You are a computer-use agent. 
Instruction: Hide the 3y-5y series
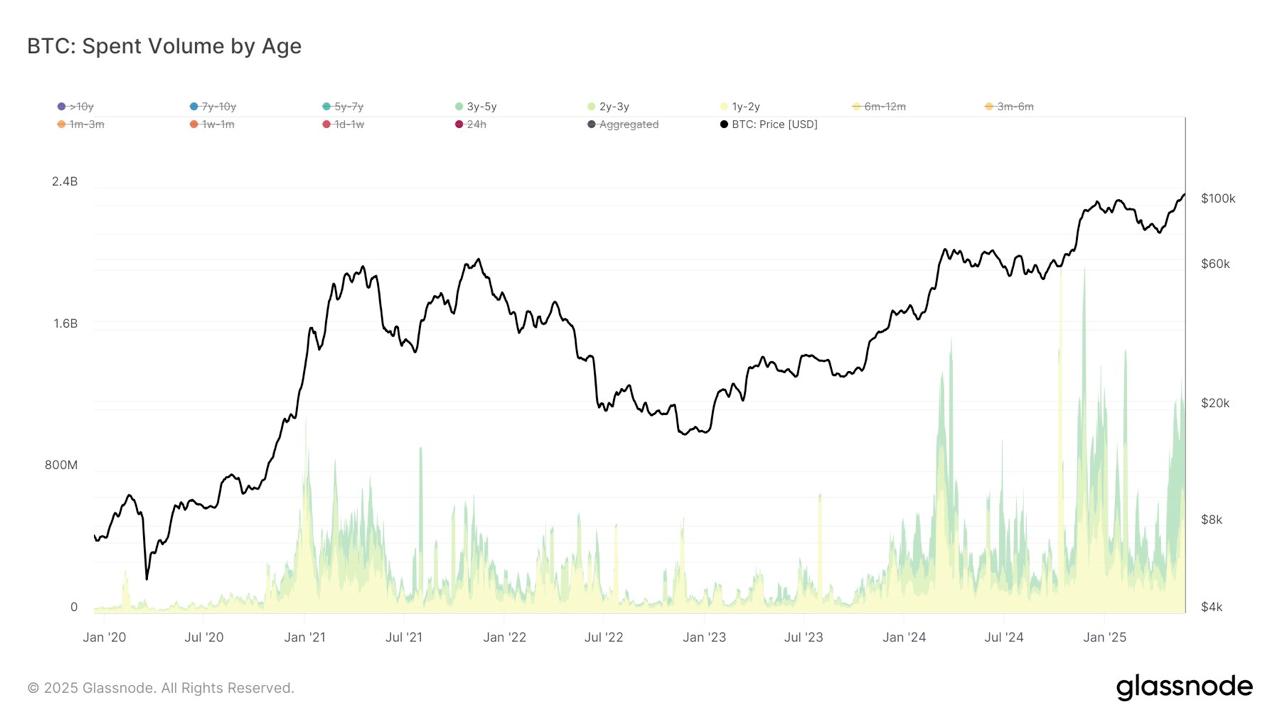pyautogui.click(x=476, y=106)
